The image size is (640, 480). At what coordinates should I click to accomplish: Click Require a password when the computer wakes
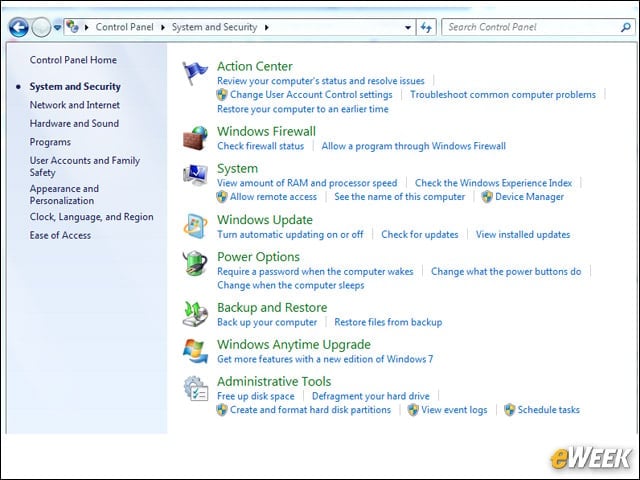pos(315,271)
